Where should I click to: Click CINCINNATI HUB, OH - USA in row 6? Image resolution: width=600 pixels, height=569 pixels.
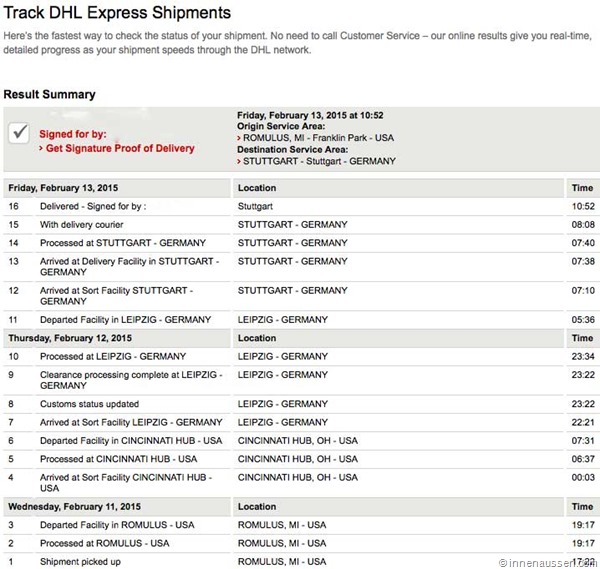(x=298, y=440)
